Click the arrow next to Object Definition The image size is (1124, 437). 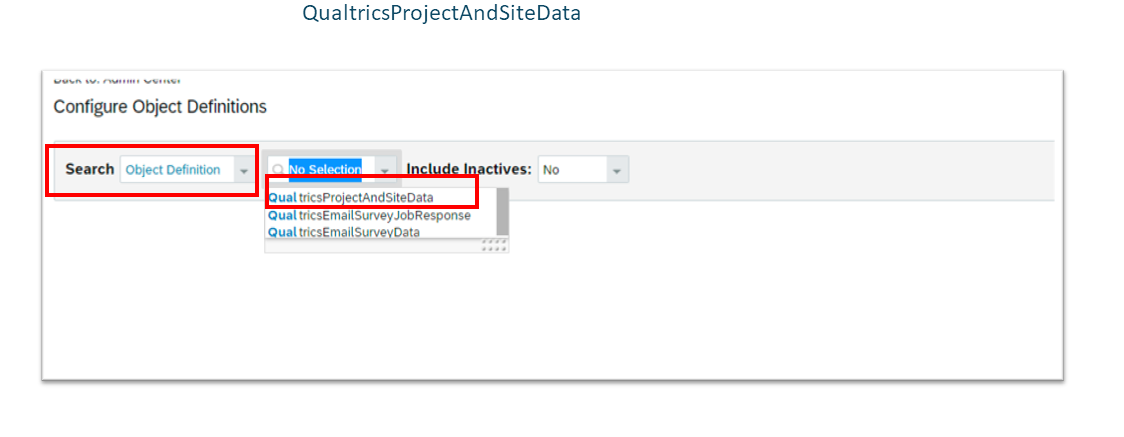point(244,171)
